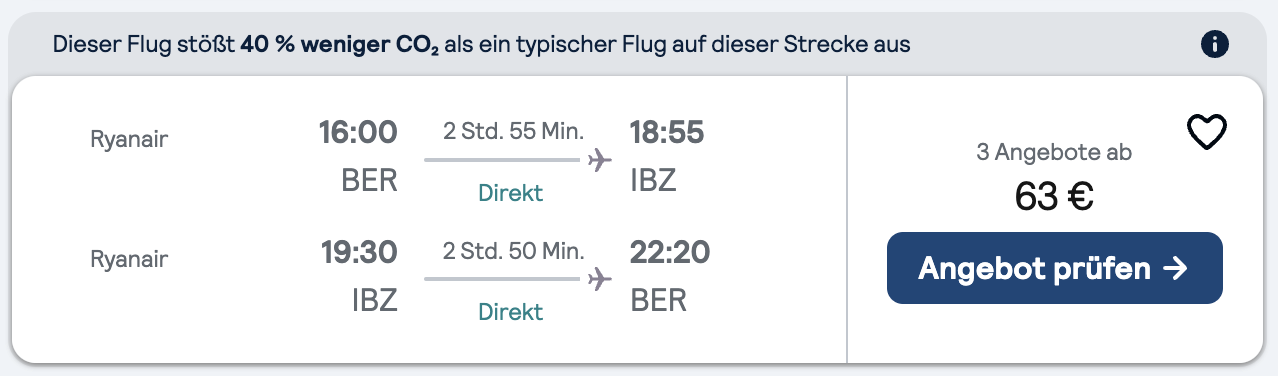Click the 16:00 departure time
The width and height of the screenshot is (1278, 376).
coord(358,132)
